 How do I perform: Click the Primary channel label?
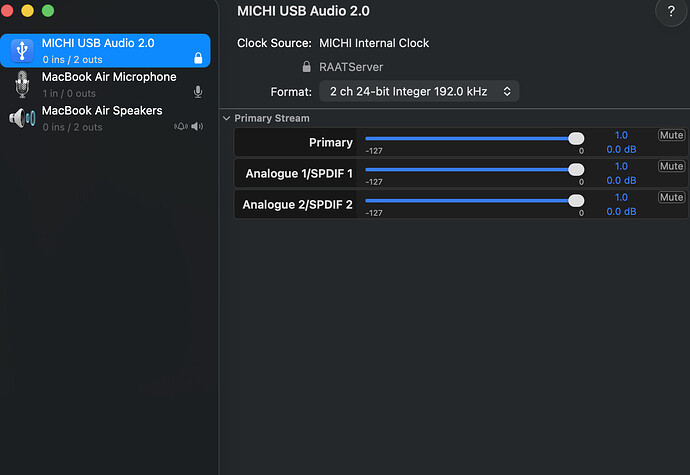pos(330,142)
